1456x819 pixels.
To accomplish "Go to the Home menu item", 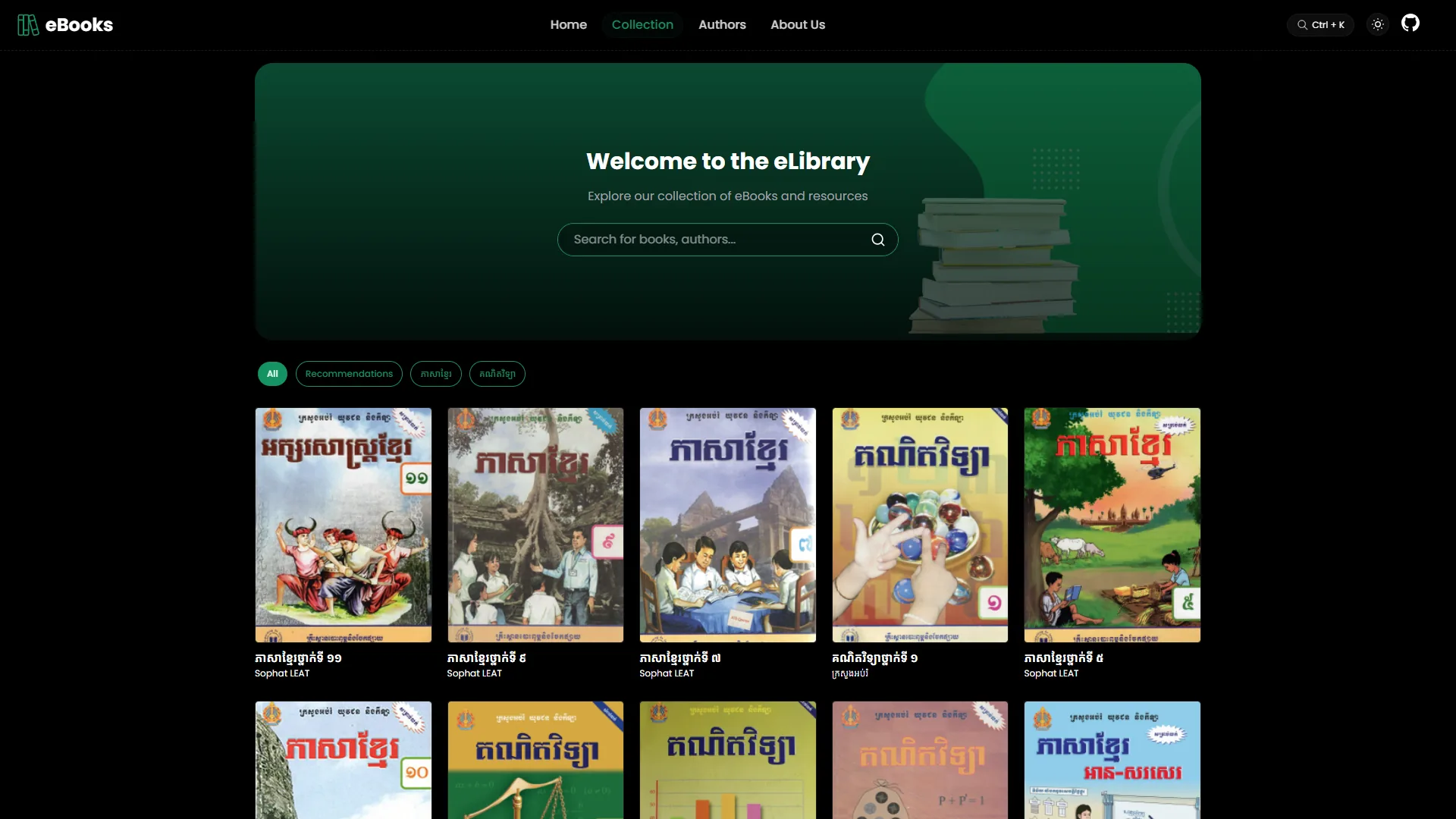I will point(568,25).
